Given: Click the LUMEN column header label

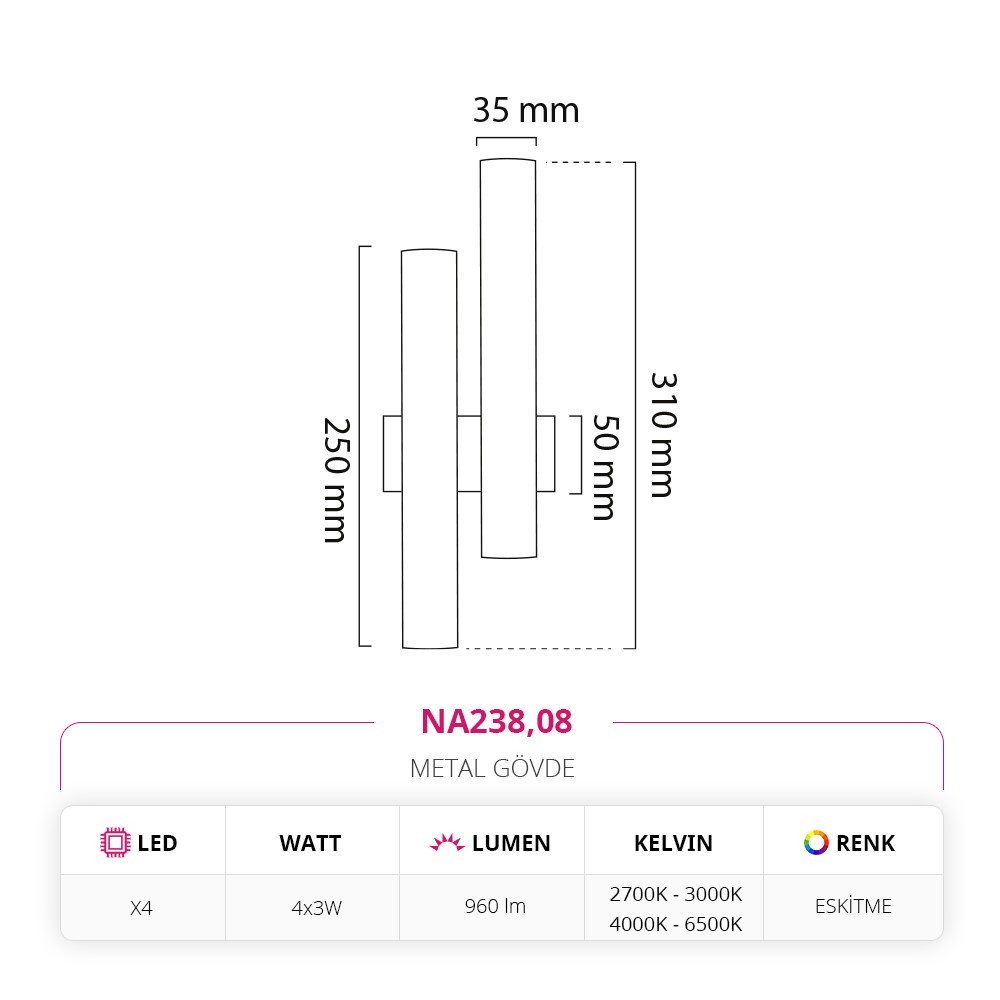Looking at the screenshot, I should (511, 843).
